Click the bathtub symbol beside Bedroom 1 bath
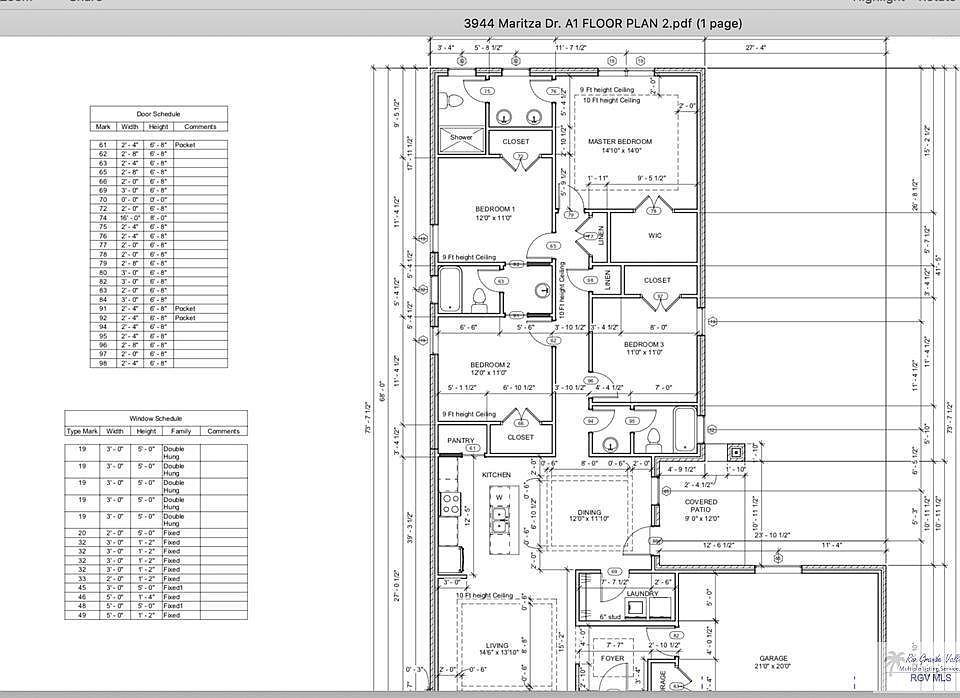The height and width of the screenshot is (698, 960). [450, 289]
